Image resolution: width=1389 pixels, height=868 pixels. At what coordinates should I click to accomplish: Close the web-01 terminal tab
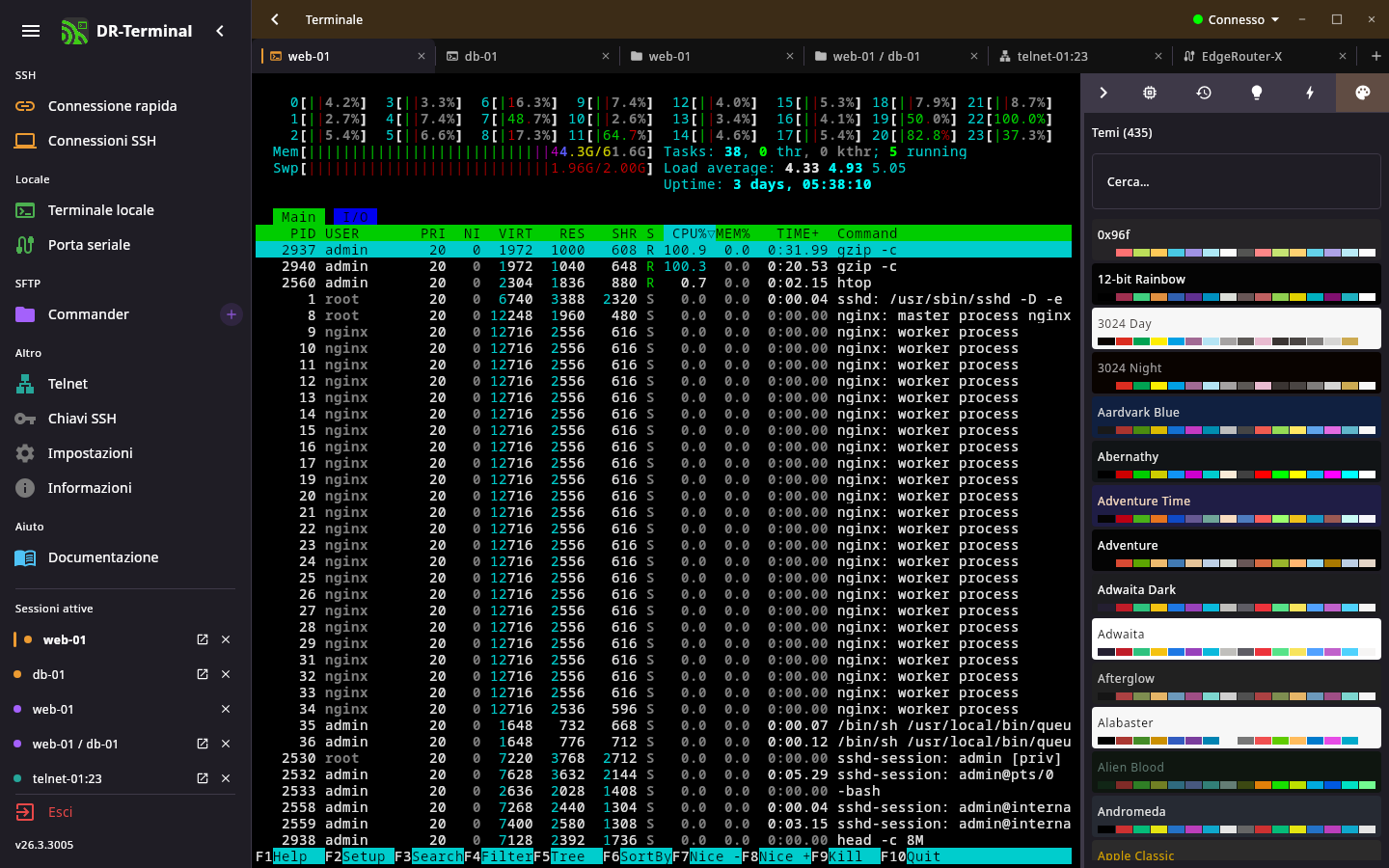(x=422, y=56)
